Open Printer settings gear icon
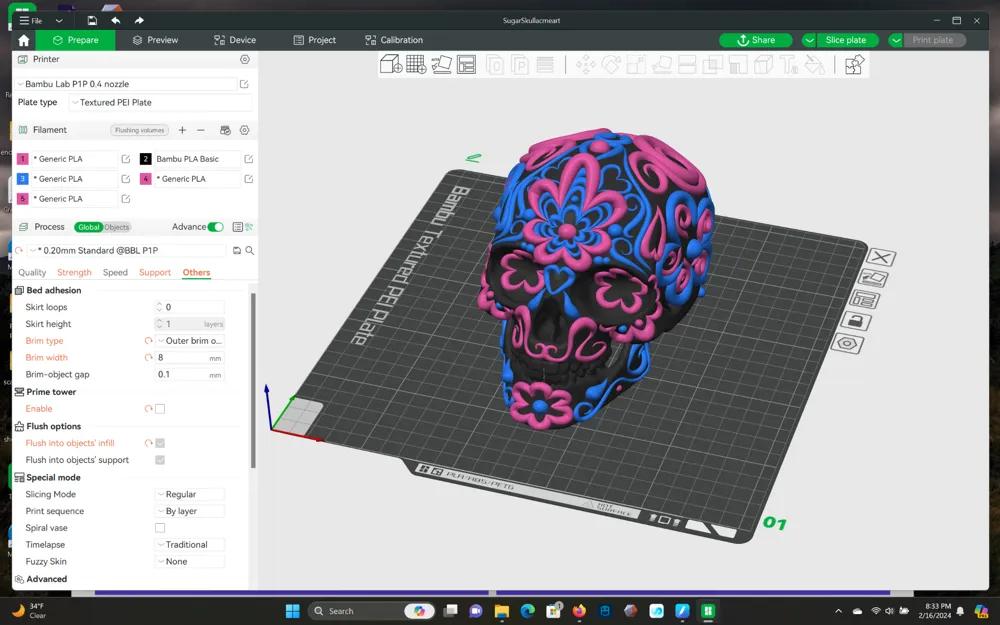This screenshot has width=1000, height=625. coord(245,59)
